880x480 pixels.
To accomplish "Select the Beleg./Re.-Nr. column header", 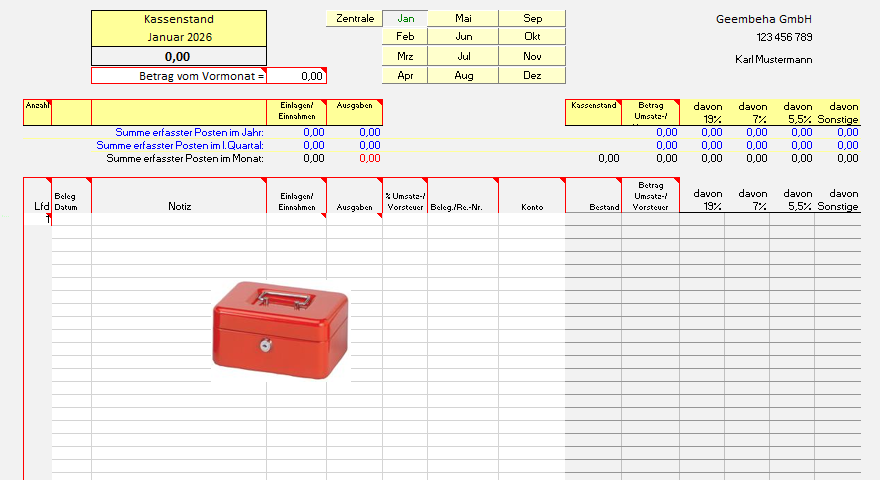I will point(462,206).
